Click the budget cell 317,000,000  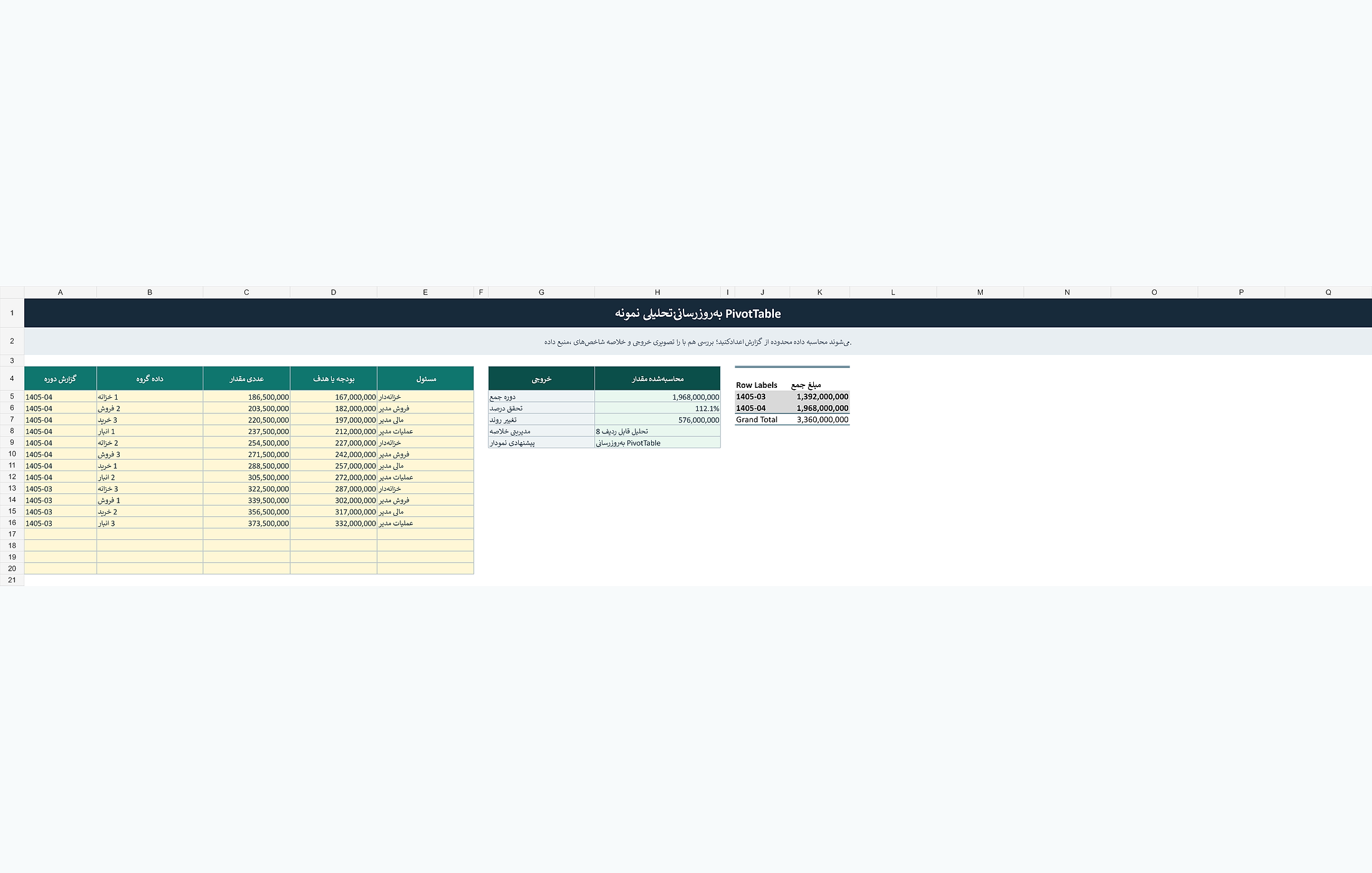334,511
